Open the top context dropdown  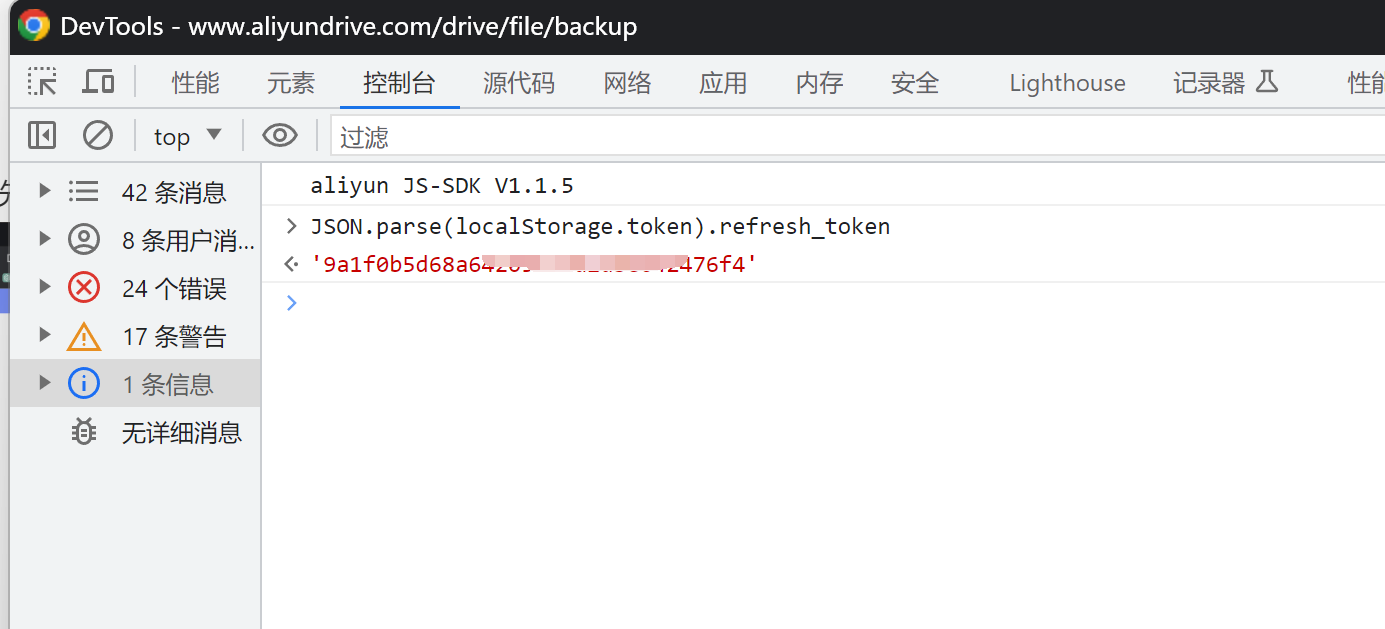[x=187, y=136]
